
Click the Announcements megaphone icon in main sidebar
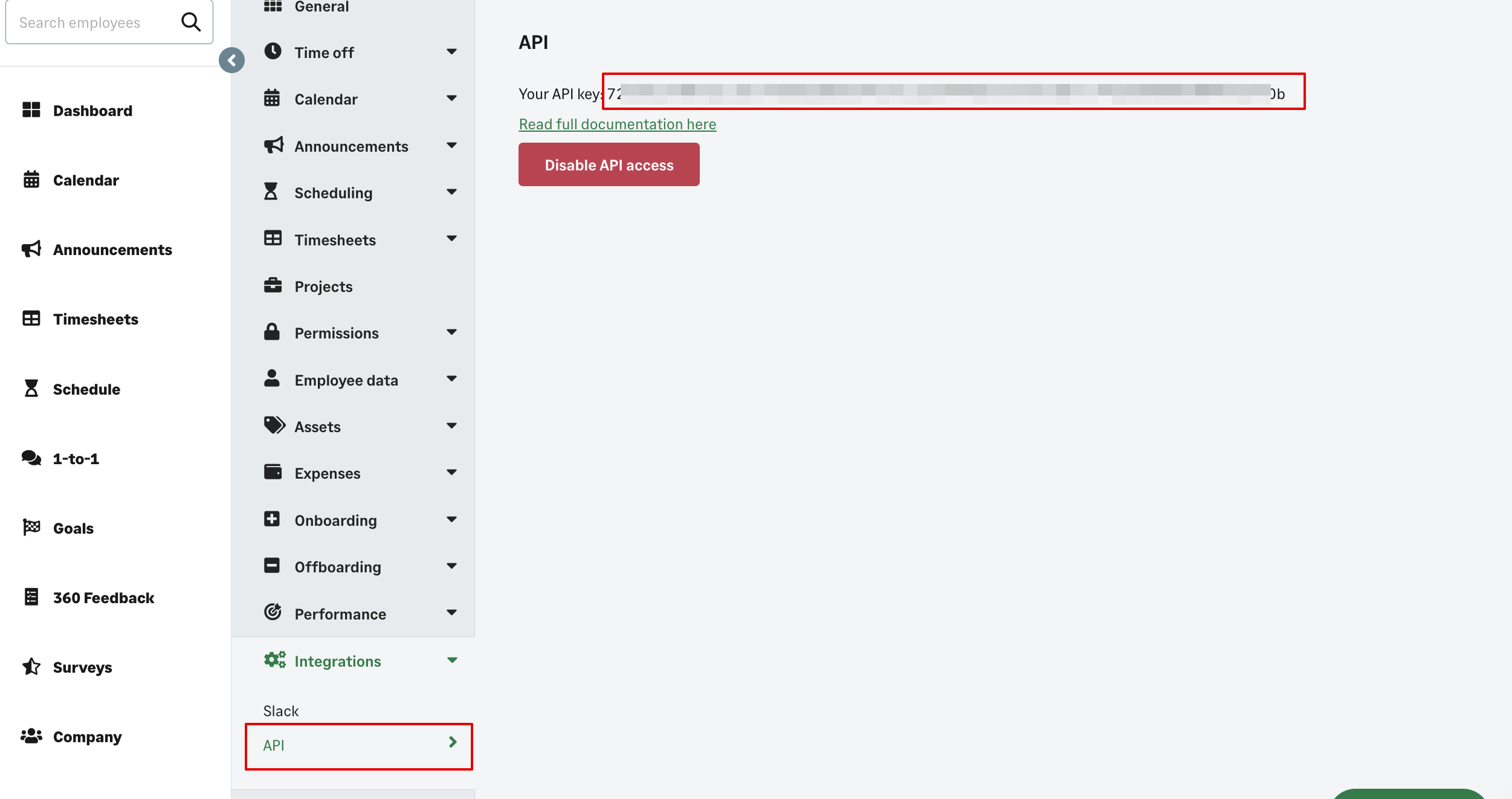(31, 249)
